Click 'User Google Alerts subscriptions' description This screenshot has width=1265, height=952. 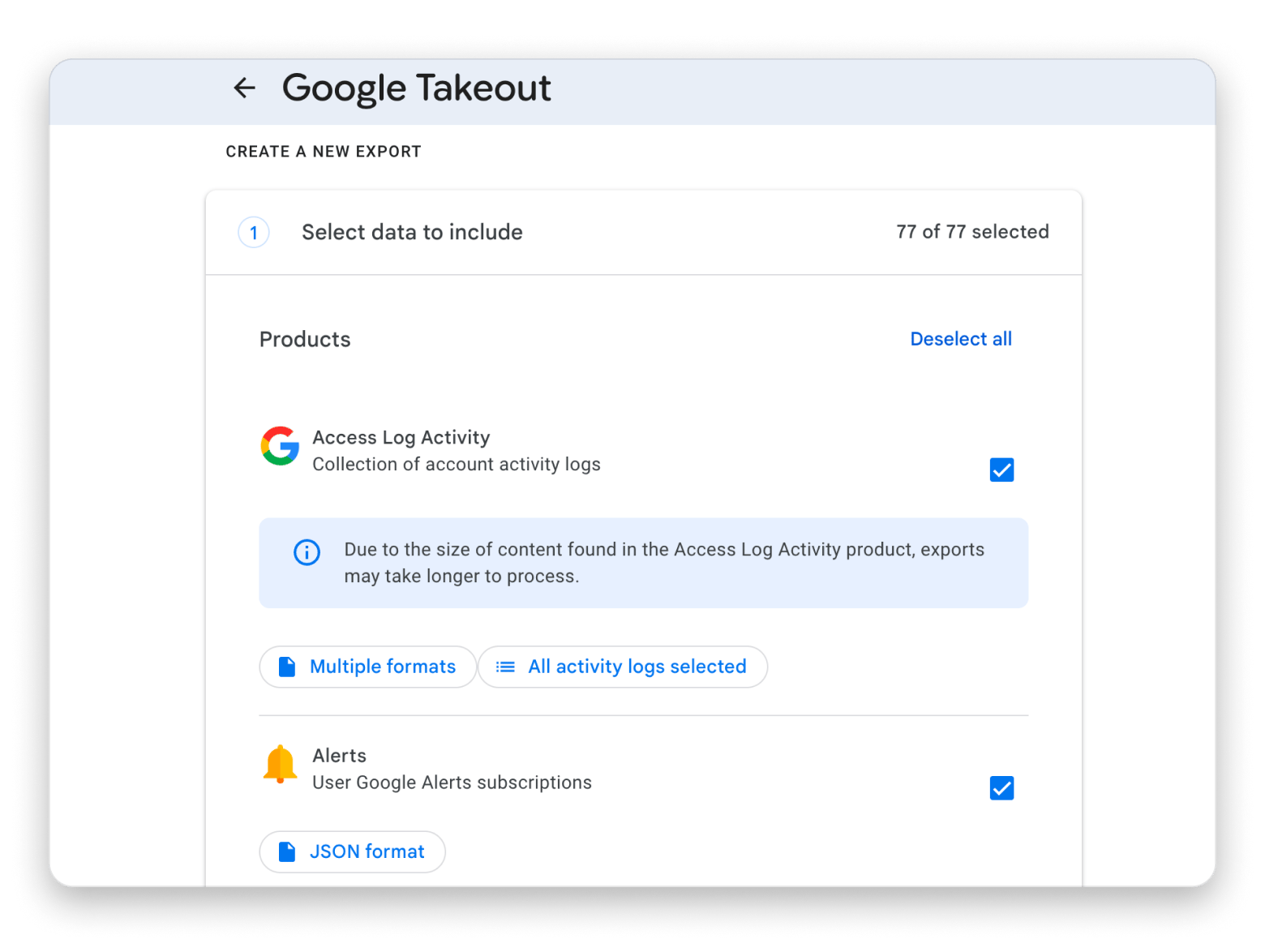(x=452, y=783)
